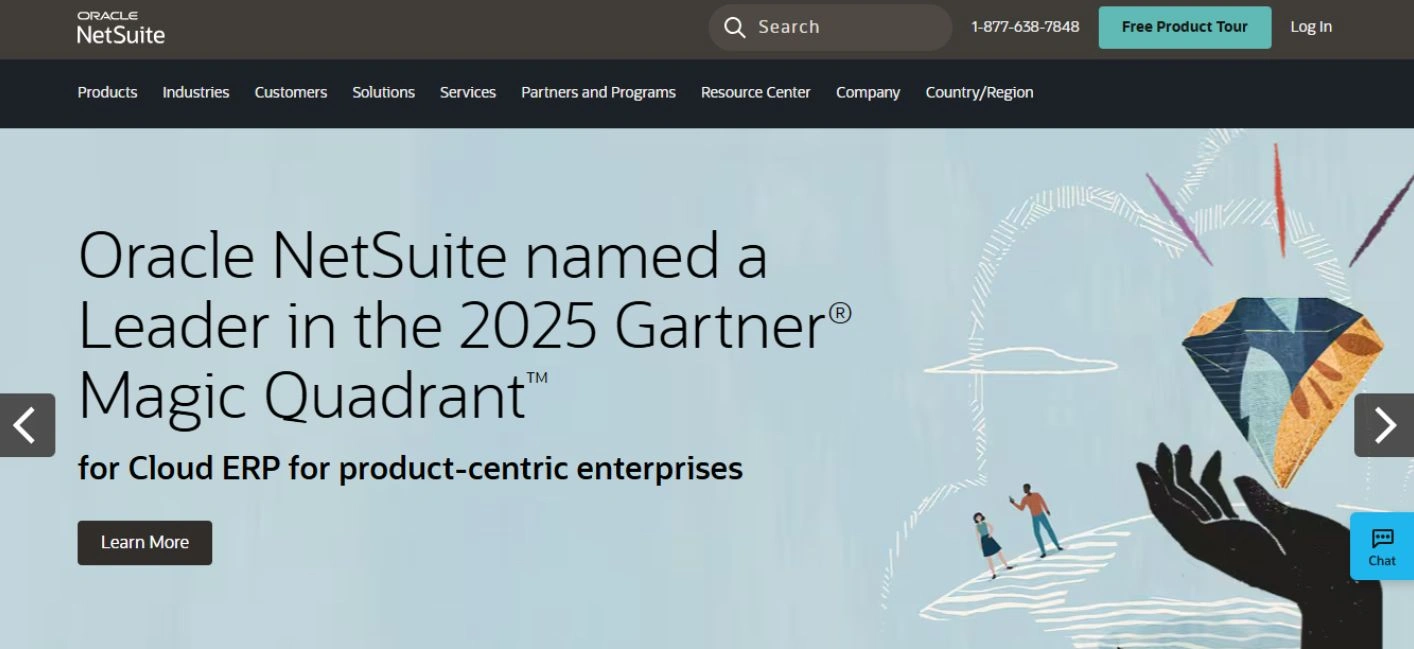
Task: Open the Customers menu
Action: [291, 92]
